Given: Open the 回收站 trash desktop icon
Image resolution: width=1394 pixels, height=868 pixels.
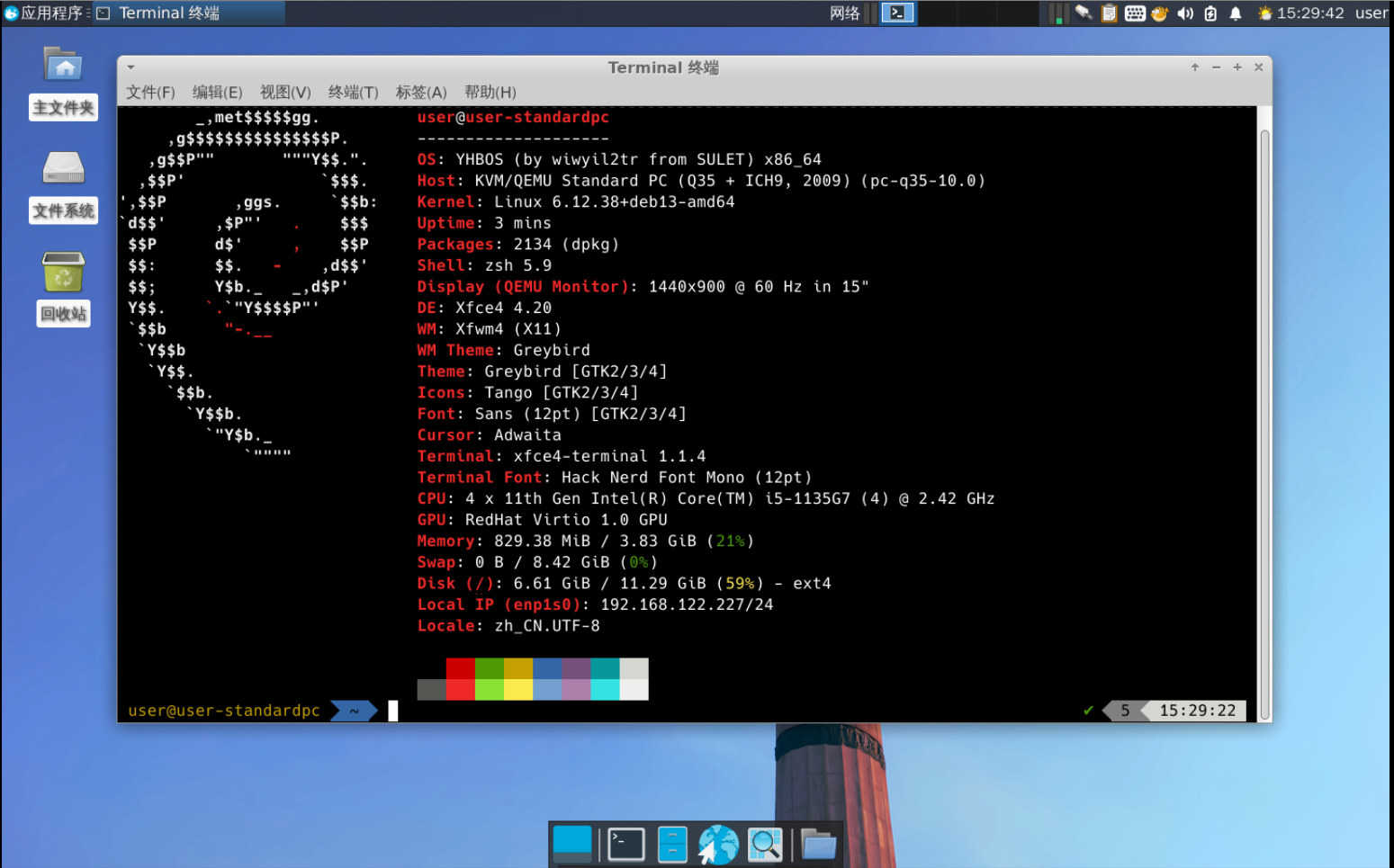Looking at the screenshot, I should [x=63, y=289].
